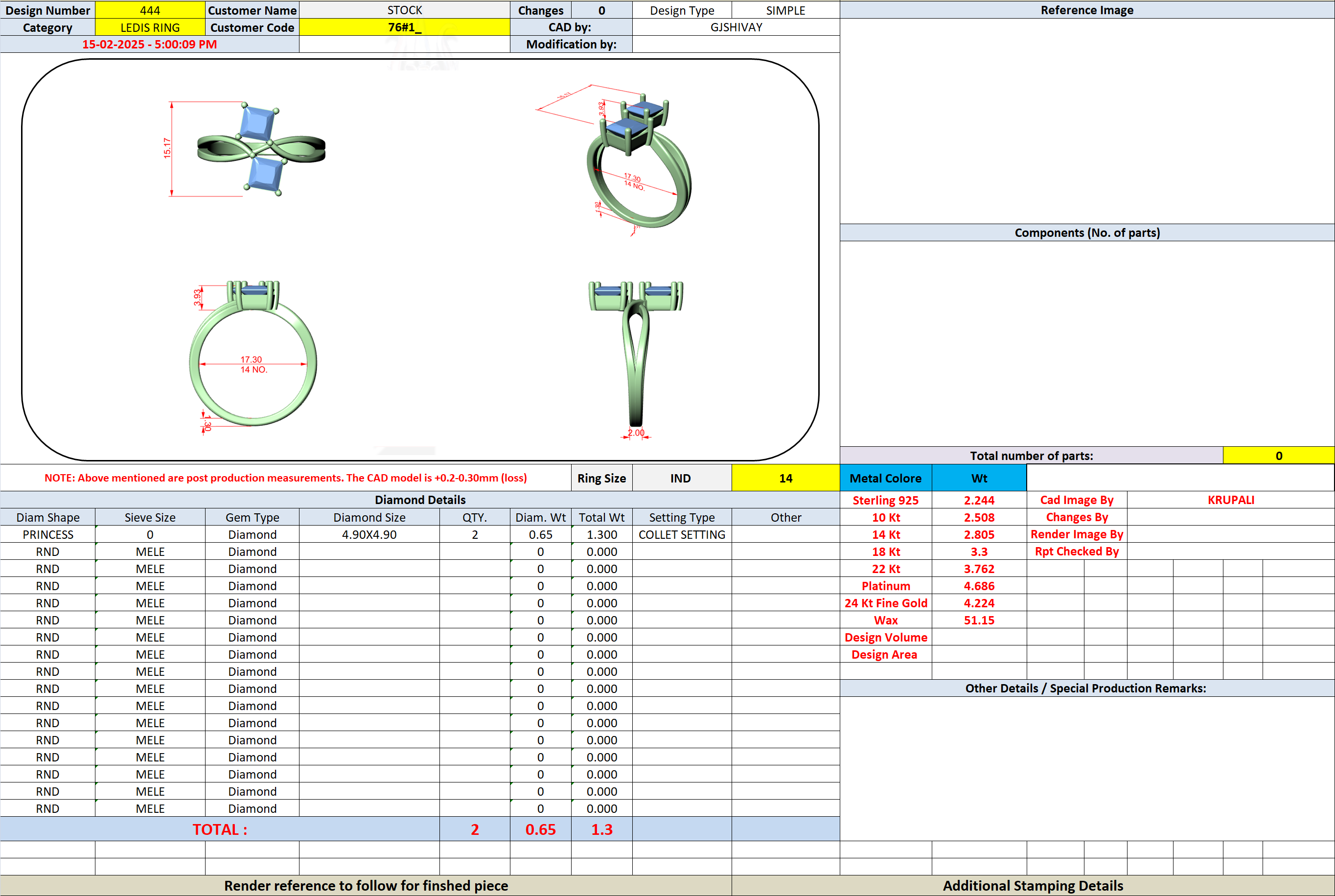Click the Metal Colore header cell
Image resolution: width=1335 pixels, height=896 pixels.
885,478
